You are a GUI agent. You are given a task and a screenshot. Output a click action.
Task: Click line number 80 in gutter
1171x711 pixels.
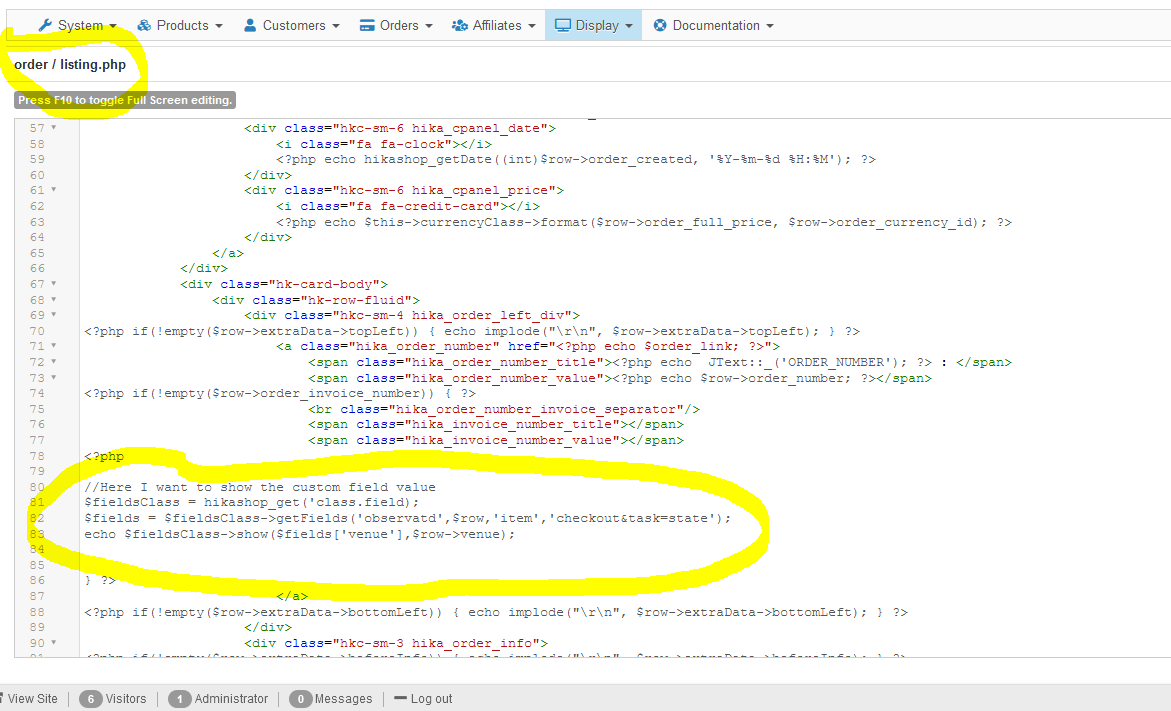(37, 487)
